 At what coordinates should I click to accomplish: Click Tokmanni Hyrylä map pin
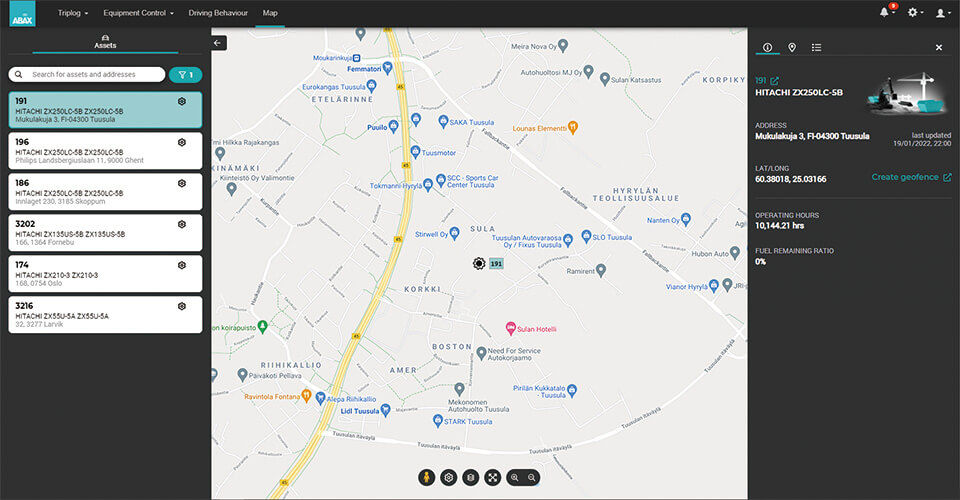(428, 185)
